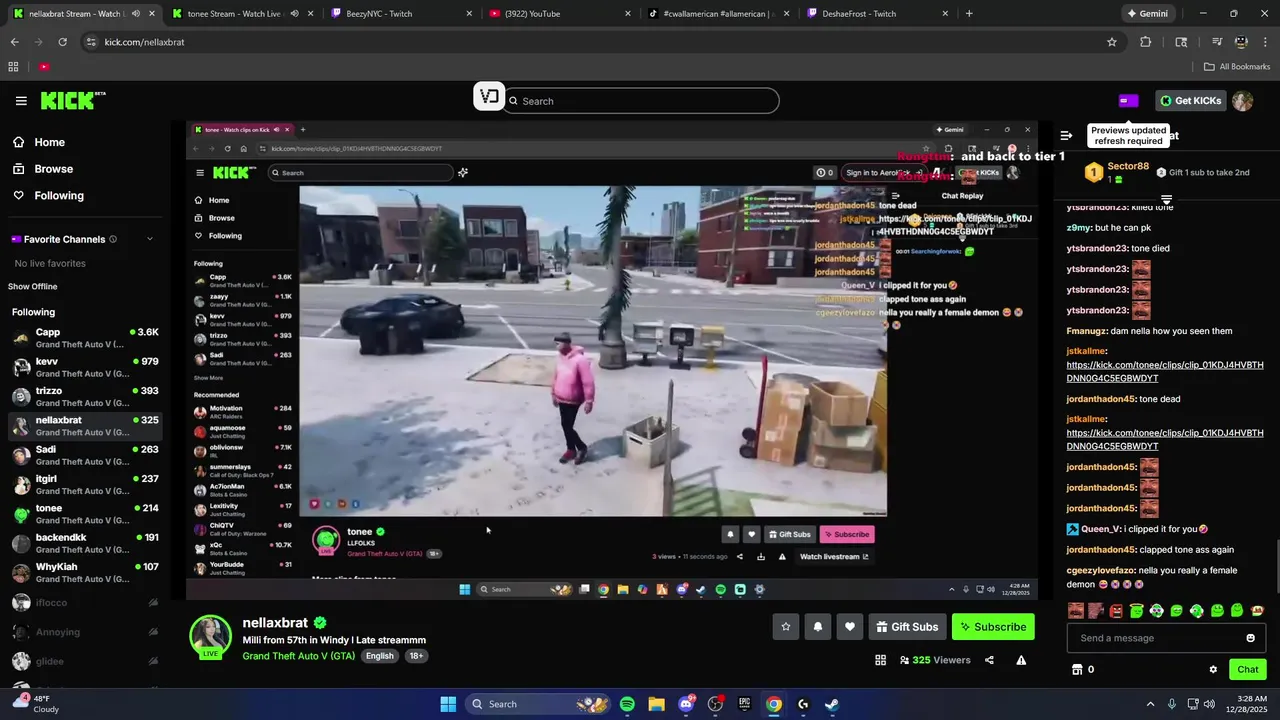Go to Home in the Kick sidebar
This screenshot has width=1280, height=720.
tap(49, 142)
